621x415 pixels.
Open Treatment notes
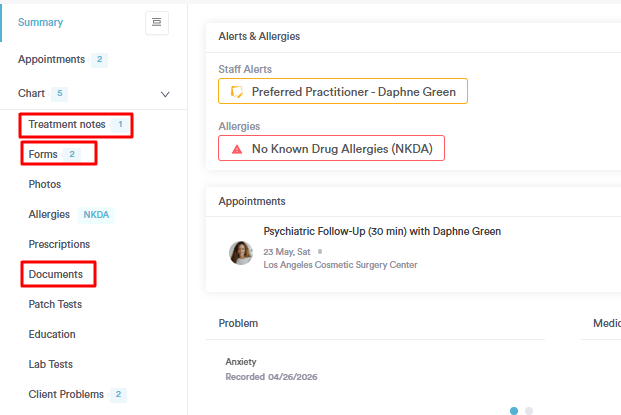(x=67, y=124)
